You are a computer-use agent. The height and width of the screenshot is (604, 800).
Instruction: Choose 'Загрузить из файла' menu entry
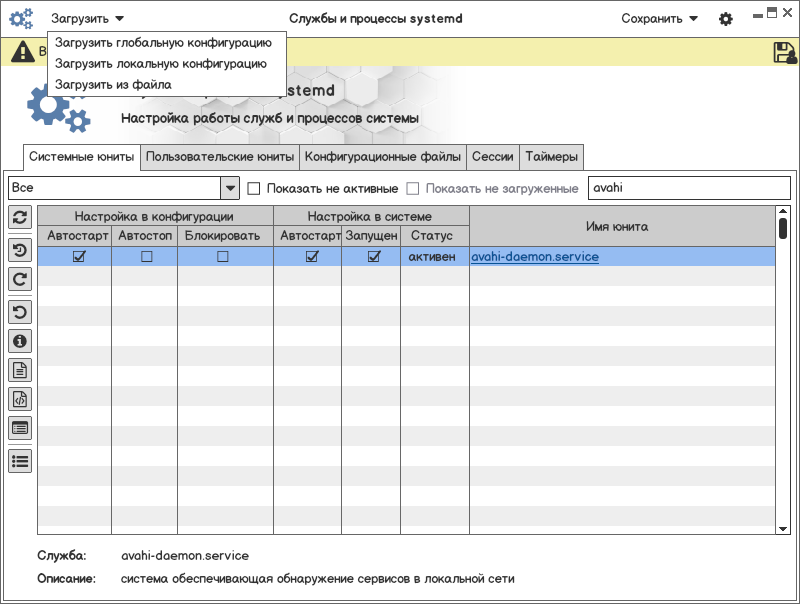113,85
